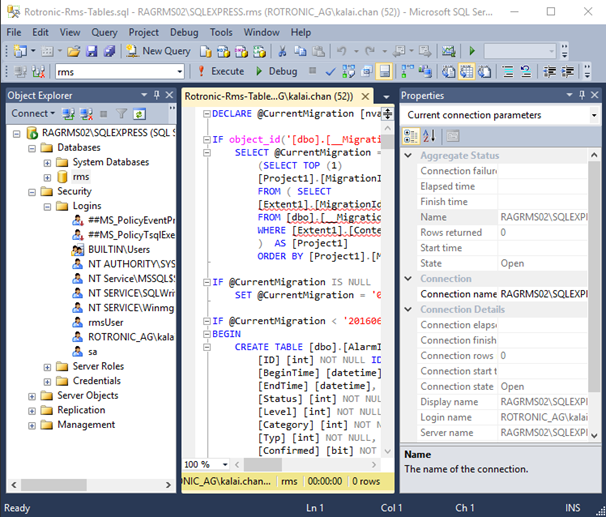
Task: Click the Save All icon
Action: coord(109,51)
